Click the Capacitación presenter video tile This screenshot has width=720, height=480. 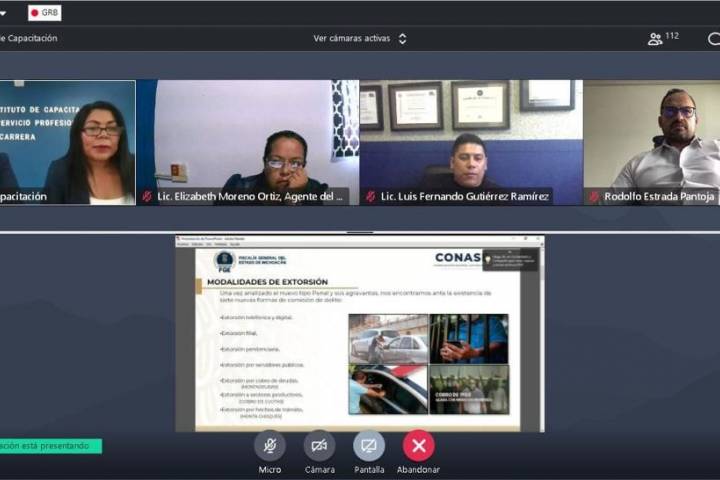point(66,140)
